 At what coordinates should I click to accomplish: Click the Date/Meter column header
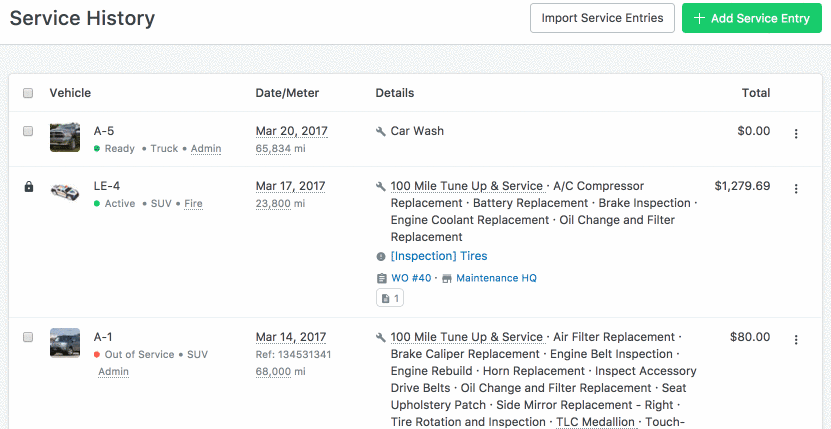287,93
